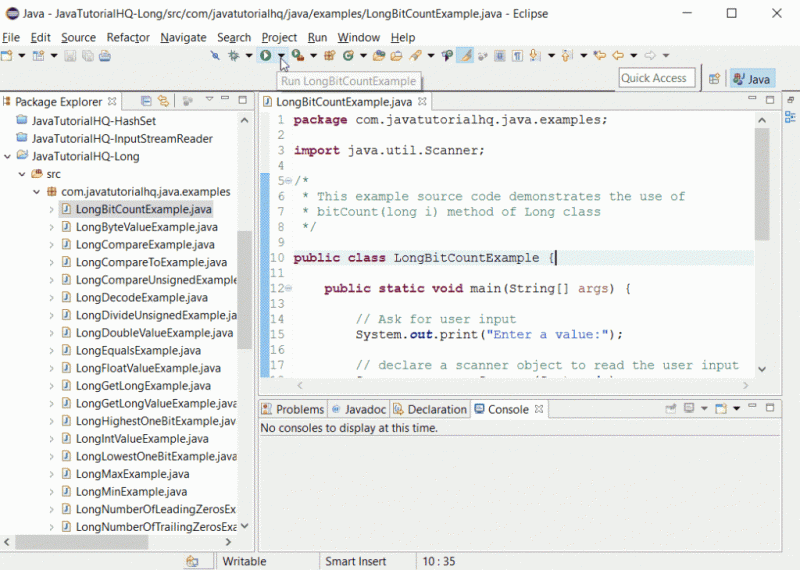Switch to the Declaration tab
The width and height of the screenshot is (800, 570).
pos(430,409)
